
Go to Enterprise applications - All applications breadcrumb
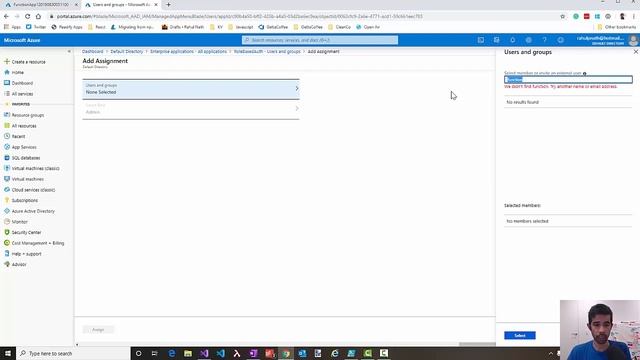[188, 51]
